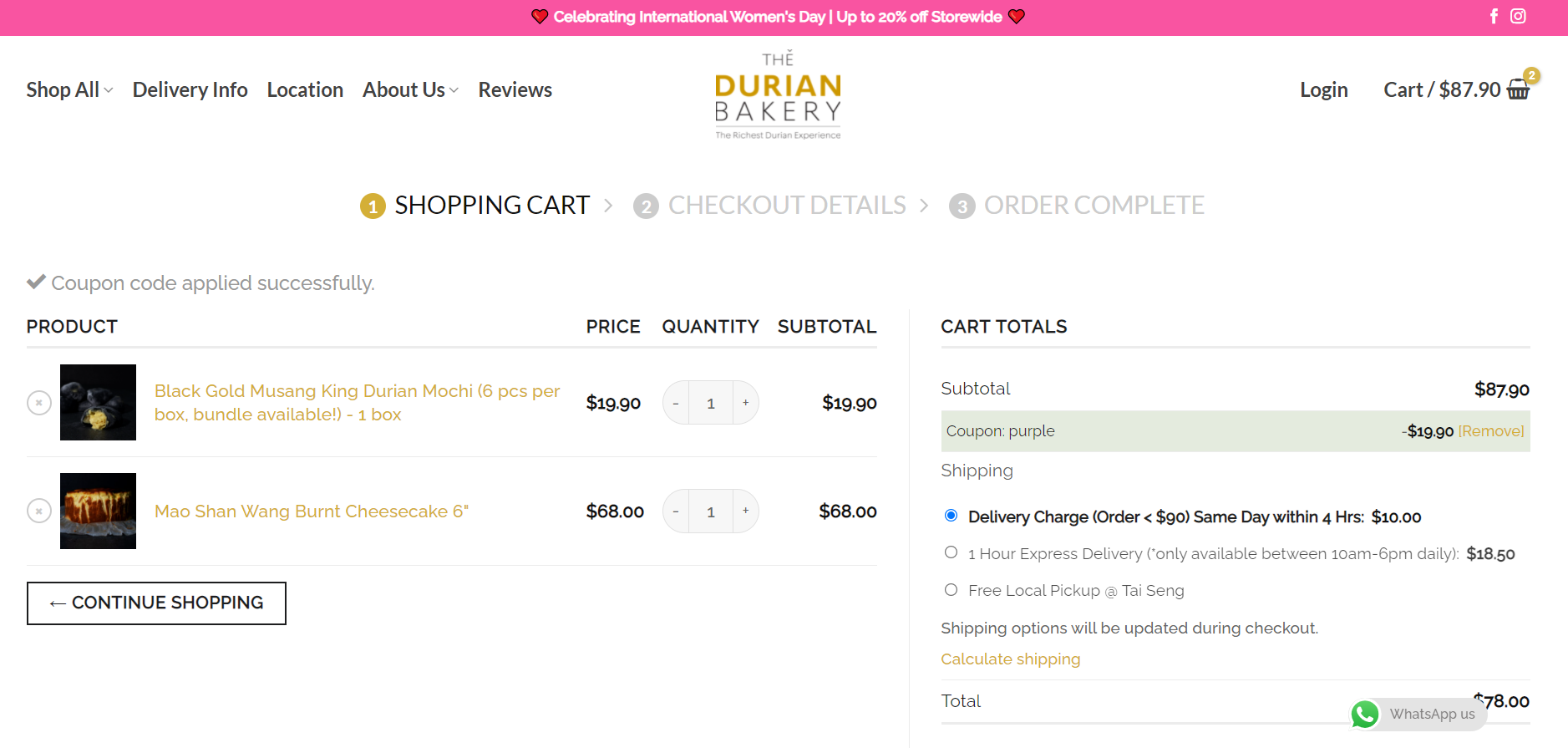This screenshot has width=1568, height=748.
Task: Select Free Local Pickup @ Tai Seng
Action: 951,589
